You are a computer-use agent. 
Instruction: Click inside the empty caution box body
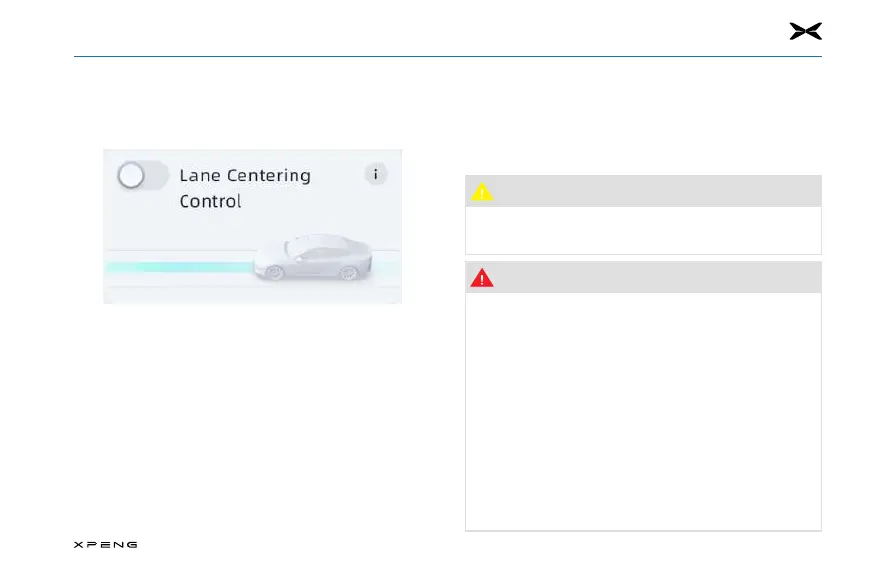point(643,230)
